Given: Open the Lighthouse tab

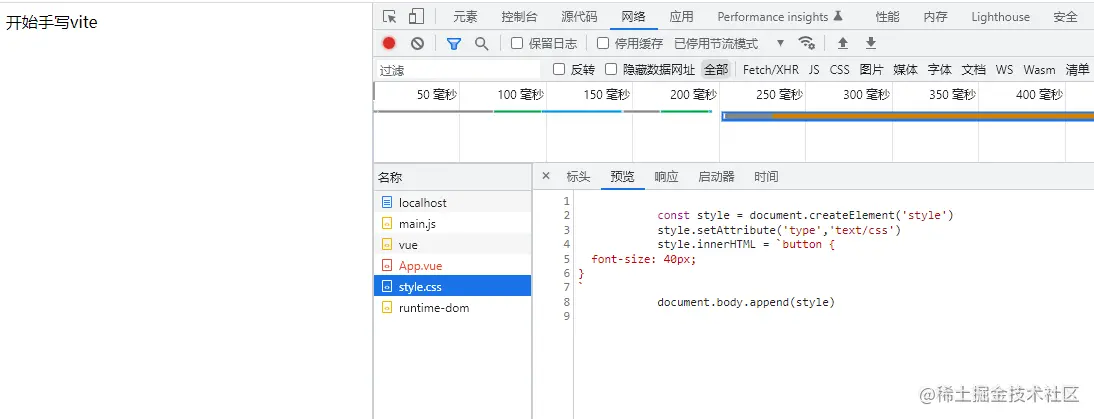Looking at the screenshot, I should point(1001,17).
